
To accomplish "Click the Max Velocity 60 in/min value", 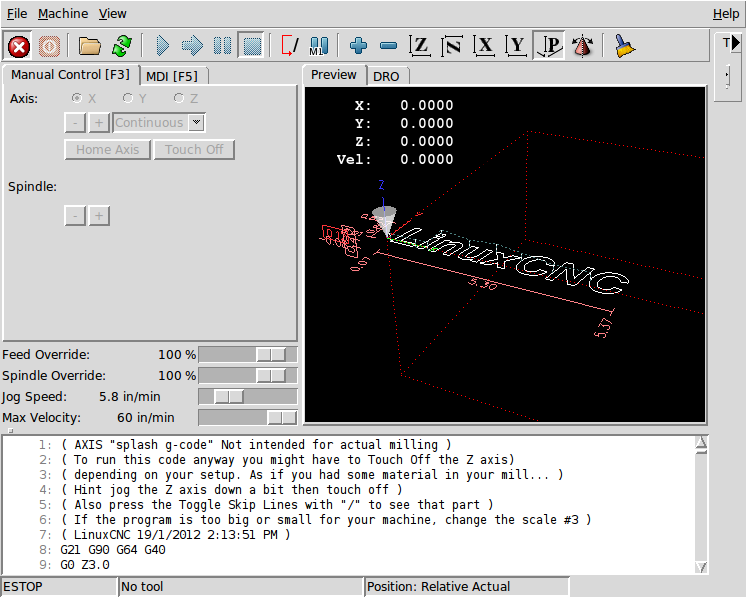I will click(x=146, y=418).
